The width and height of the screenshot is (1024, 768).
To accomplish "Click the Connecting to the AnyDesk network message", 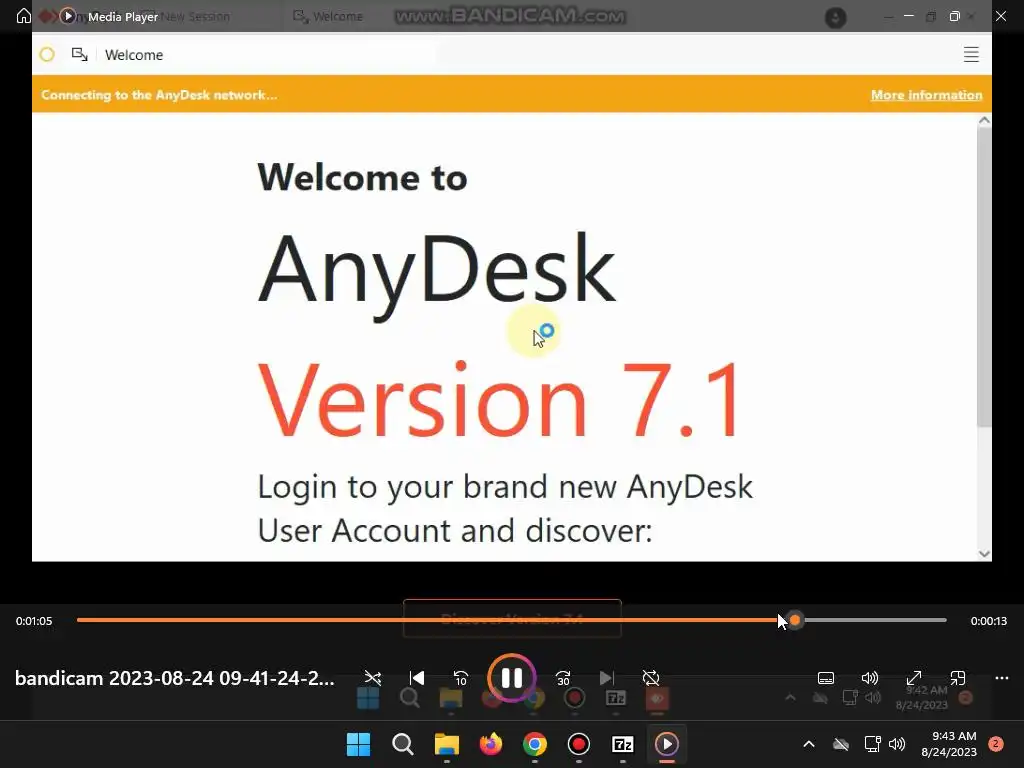I will [159, 95].
